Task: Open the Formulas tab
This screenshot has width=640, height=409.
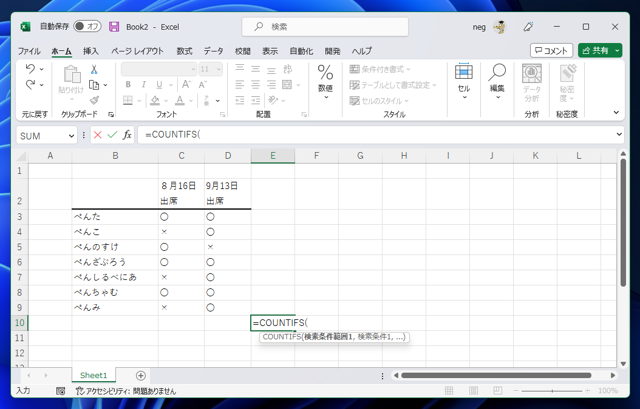Action: pos(184,51)
